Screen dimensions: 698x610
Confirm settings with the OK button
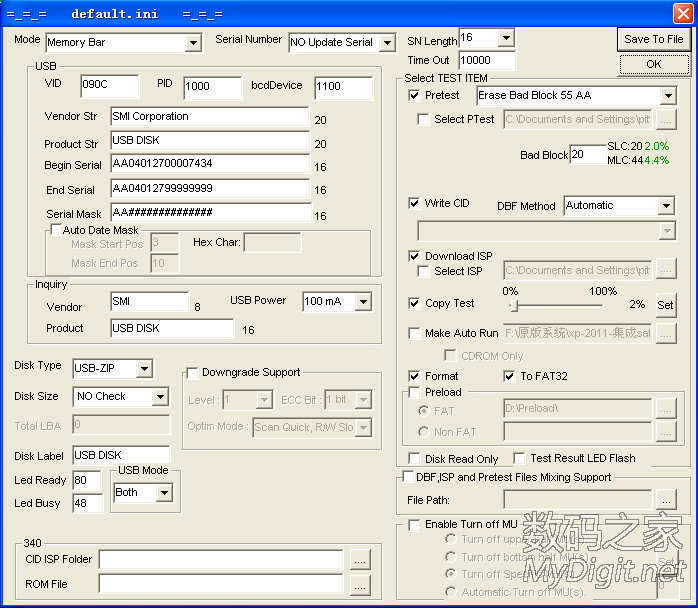[x=653, y=65]
